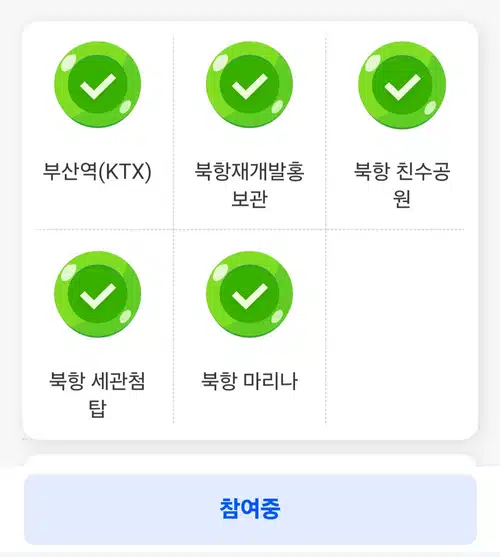This screenshot has width=500, height=557.
Task: Click the 탑 second-line text under 세관첨
Action: (x=98, y=408)
